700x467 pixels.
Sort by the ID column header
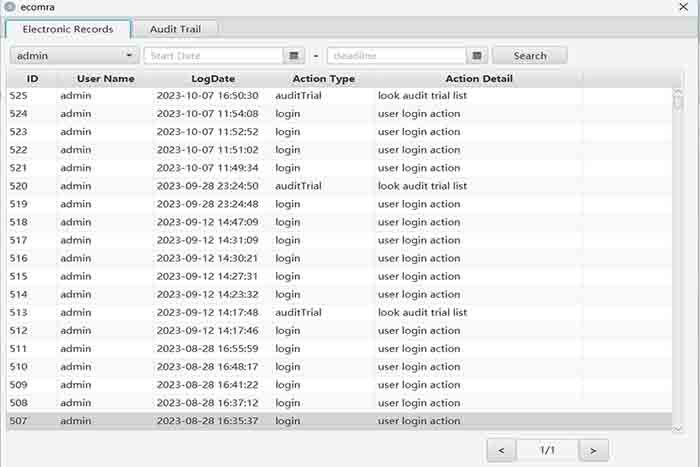(x=32, y=78)
